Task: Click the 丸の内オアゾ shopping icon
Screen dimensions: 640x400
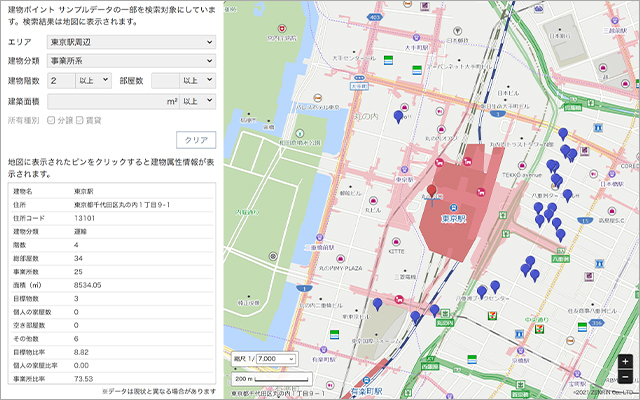Action: point(441,129)
